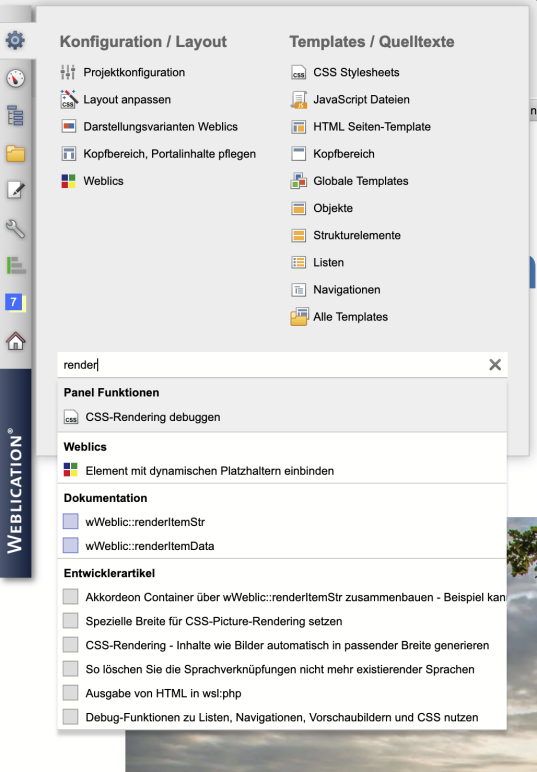Open 'Ausgabe von HTML in wsl:php' article
This screenshot has height=772, width=537.
[x=282, y=693]
